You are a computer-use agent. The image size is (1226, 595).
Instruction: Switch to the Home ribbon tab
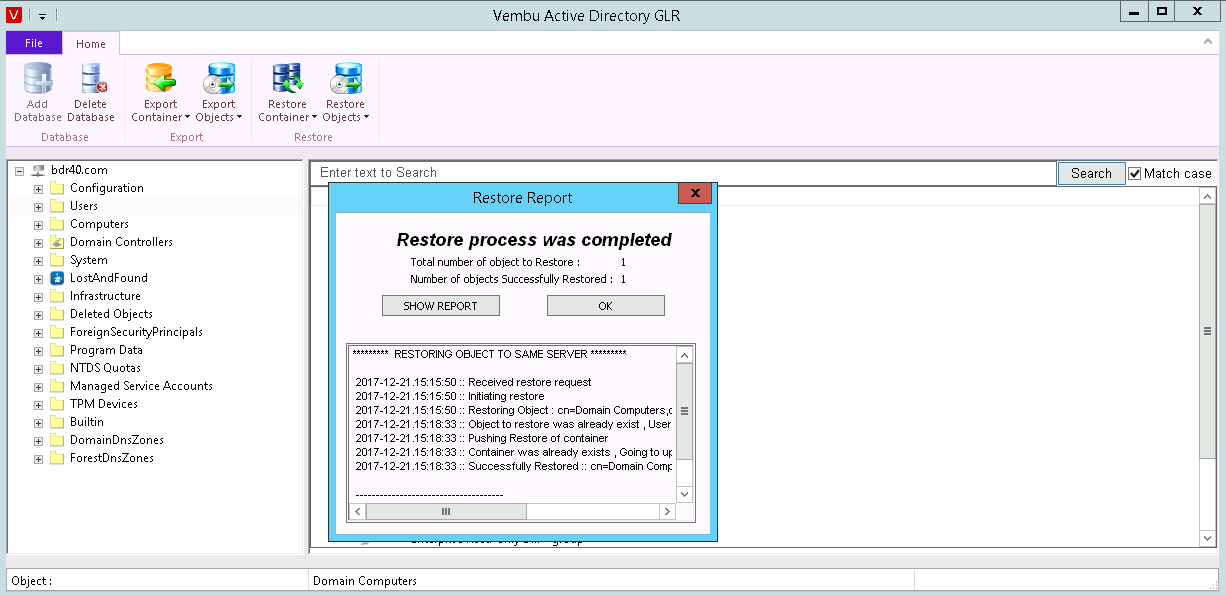click(x=91, y=44)
